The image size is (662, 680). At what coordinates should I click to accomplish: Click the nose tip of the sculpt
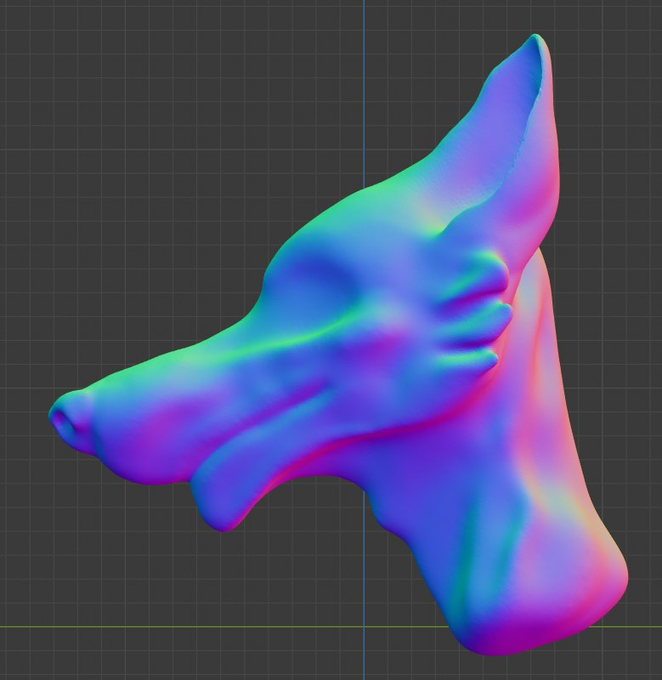tap(69, 420)
